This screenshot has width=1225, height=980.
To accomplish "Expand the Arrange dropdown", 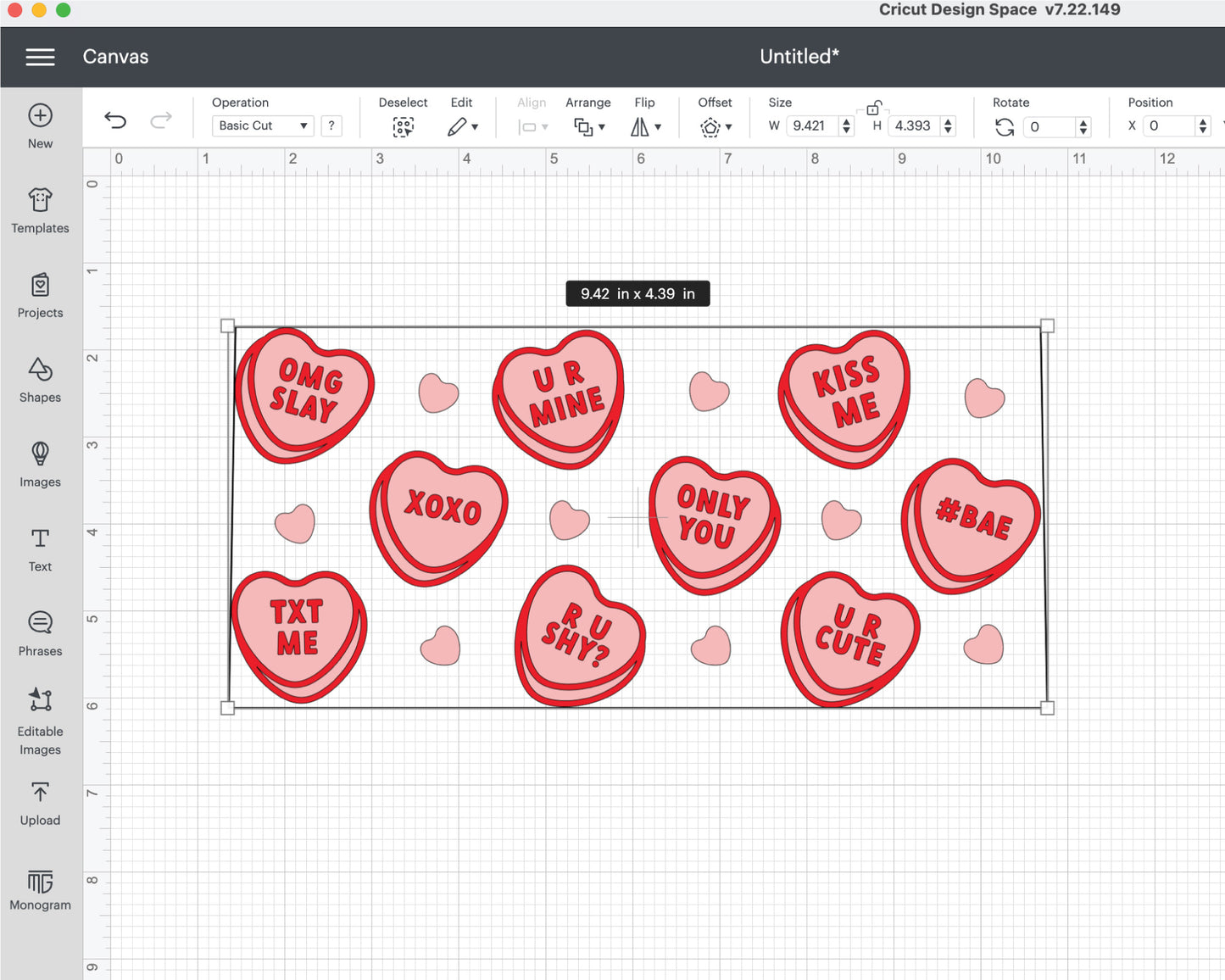I will coord(588,126).
